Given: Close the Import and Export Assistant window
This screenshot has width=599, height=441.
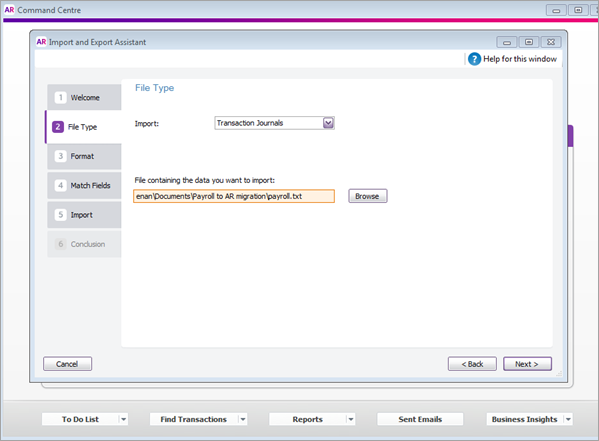Looking at the screenshot, I should 551,42.
